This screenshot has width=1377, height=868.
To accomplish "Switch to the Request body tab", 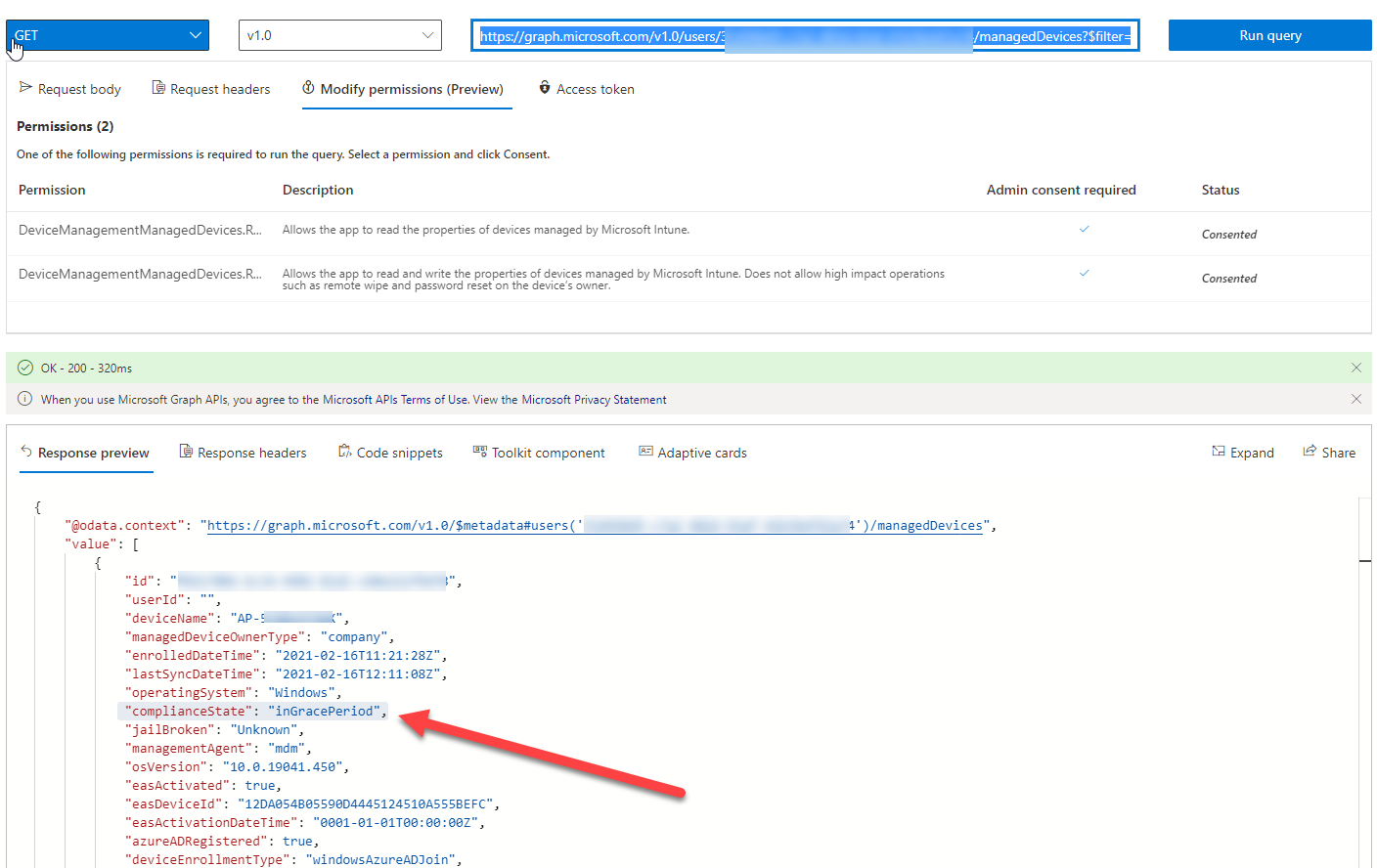I will point(70,89).
